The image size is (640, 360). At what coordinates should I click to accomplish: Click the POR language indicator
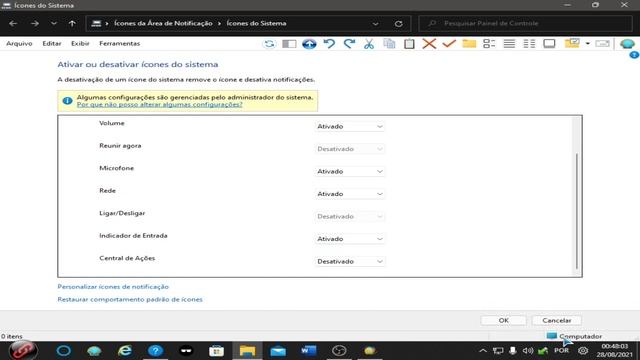[562, 351]
